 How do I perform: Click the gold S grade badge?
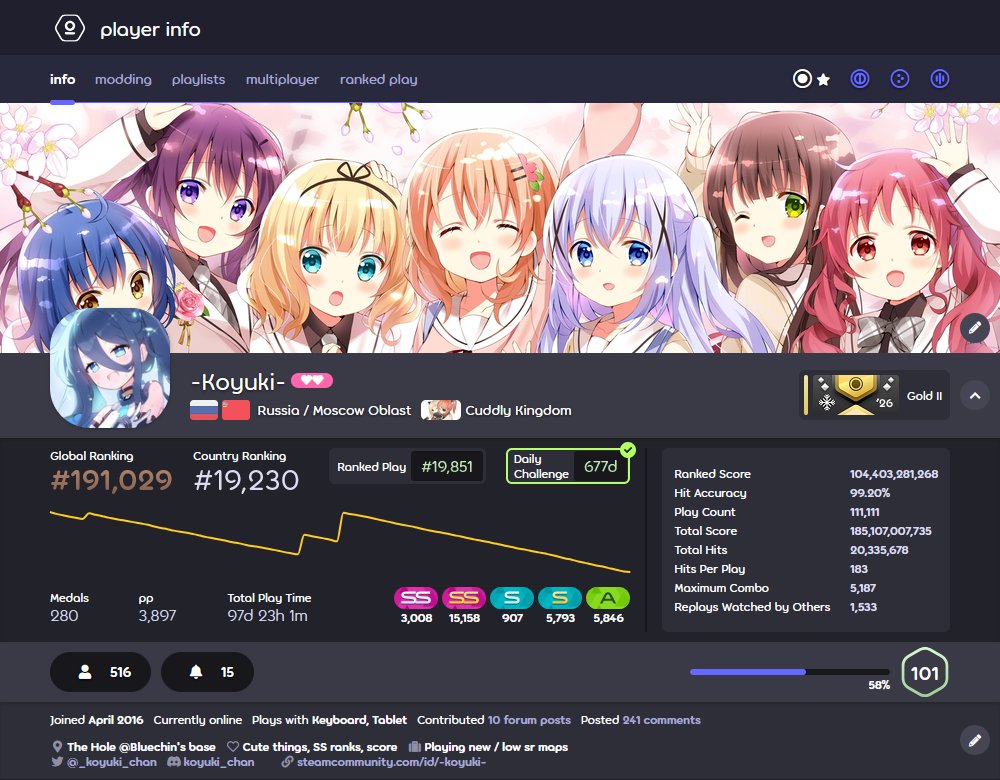tap(560, 598)
